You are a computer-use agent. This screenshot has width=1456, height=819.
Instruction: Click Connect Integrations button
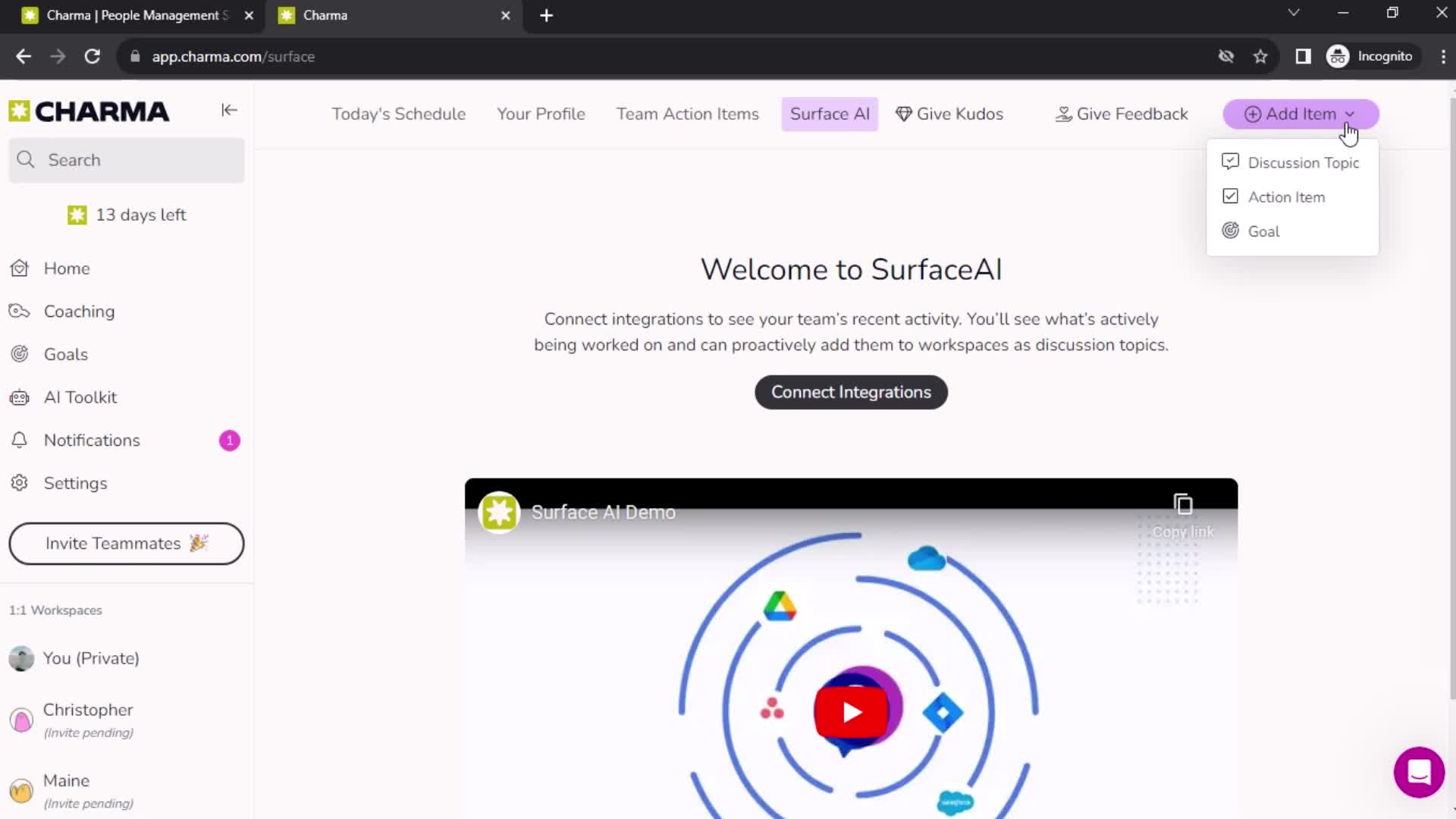click(851, 392)
